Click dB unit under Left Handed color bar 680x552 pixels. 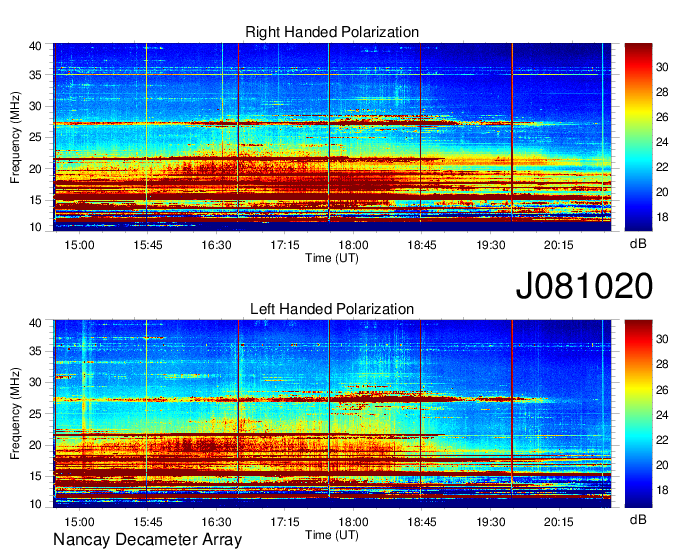(638, 519)
